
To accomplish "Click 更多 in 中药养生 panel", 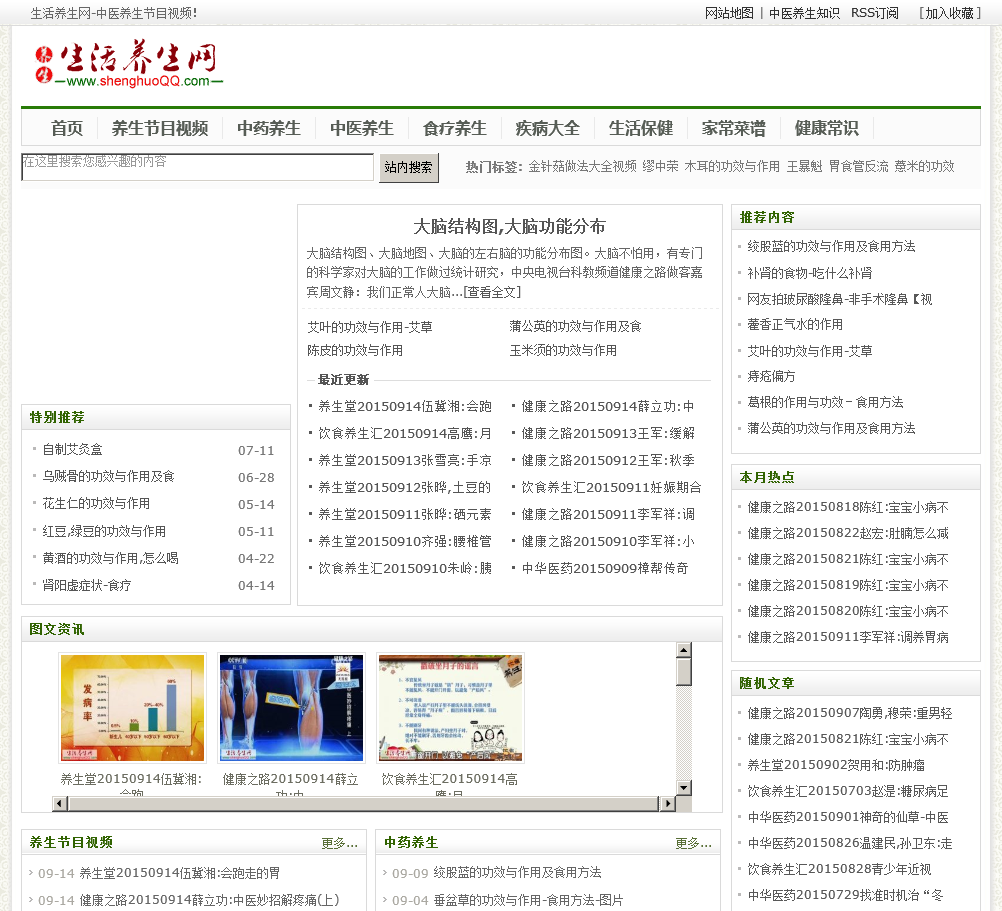I will point(693,843).
